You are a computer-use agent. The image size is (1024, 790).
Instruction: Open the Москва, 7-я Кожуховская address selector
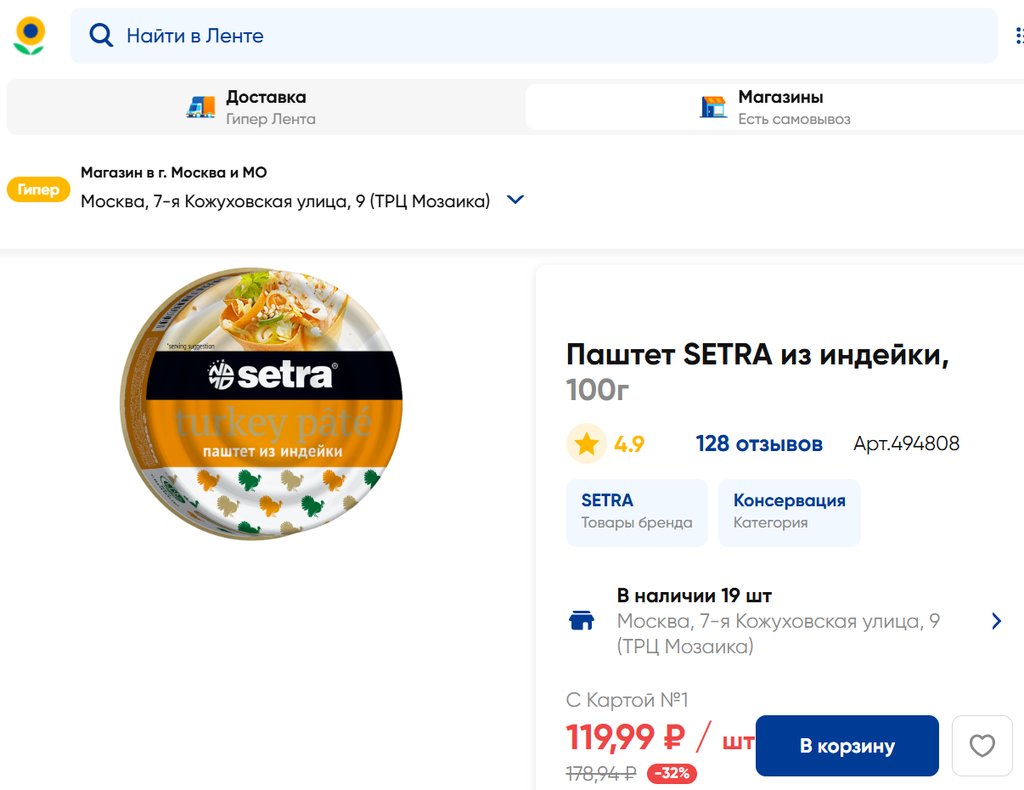tap(285, 201)
